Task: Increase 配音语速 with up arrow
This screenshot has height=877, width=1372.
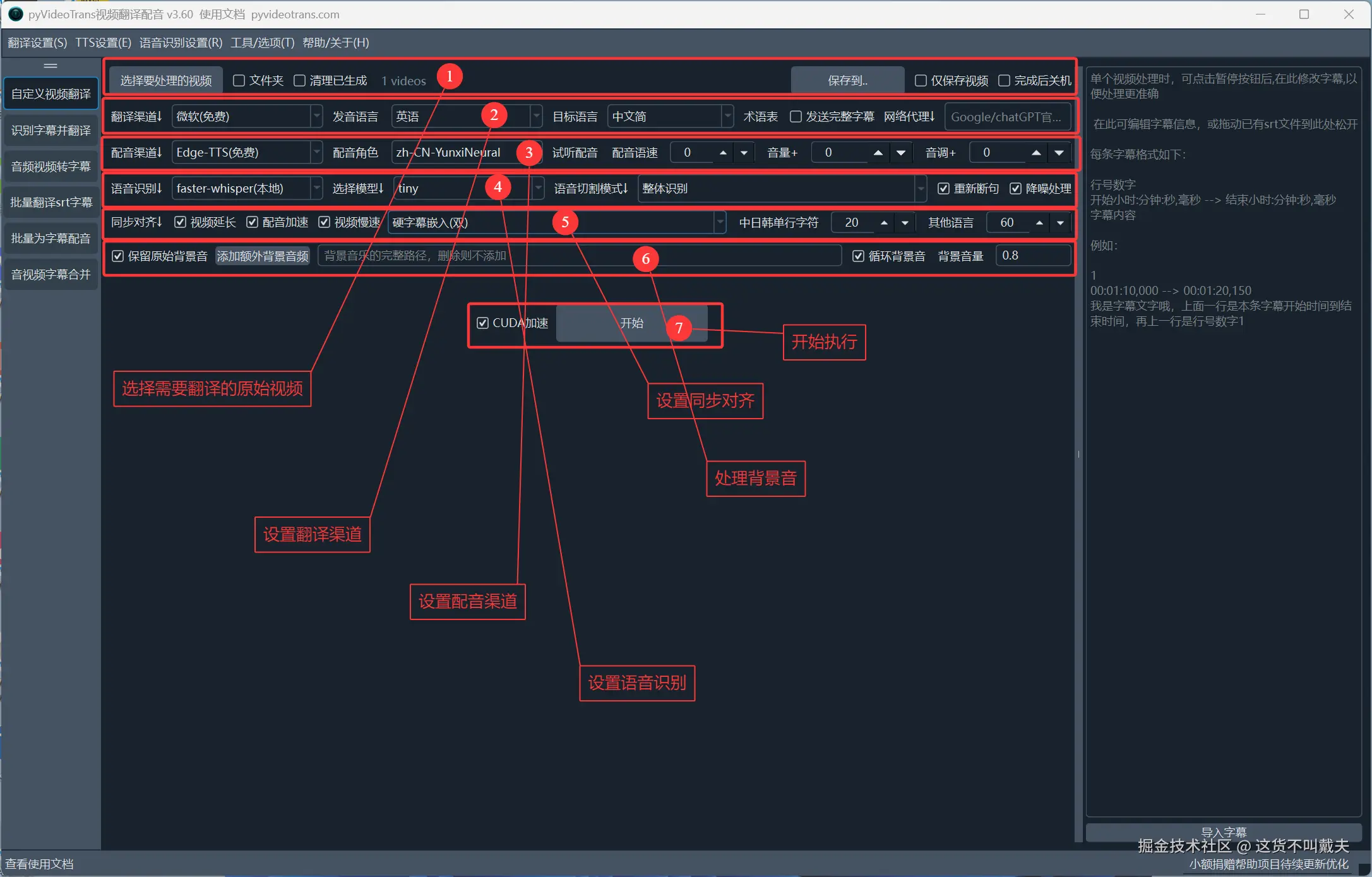Action: point(723,153)
